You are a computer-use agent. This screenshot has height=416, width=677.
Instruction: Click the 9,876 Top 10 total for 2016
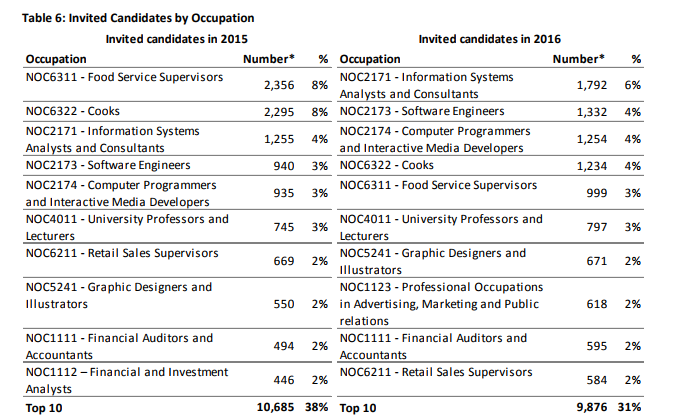click(x=592, y=407)
